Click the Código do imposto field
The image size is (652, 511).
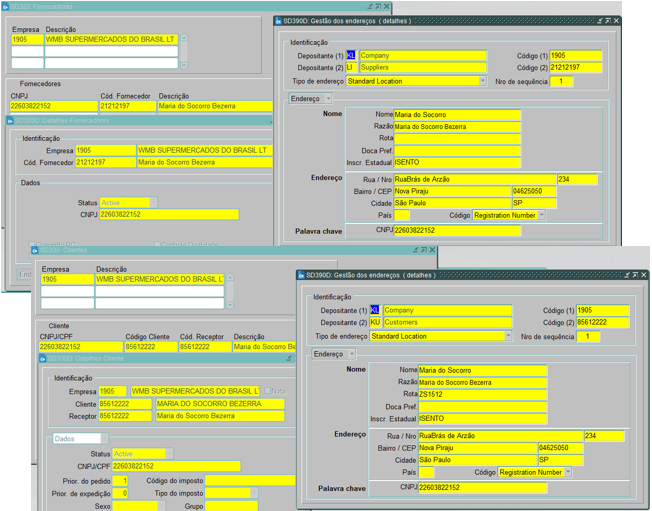point(250,481)
